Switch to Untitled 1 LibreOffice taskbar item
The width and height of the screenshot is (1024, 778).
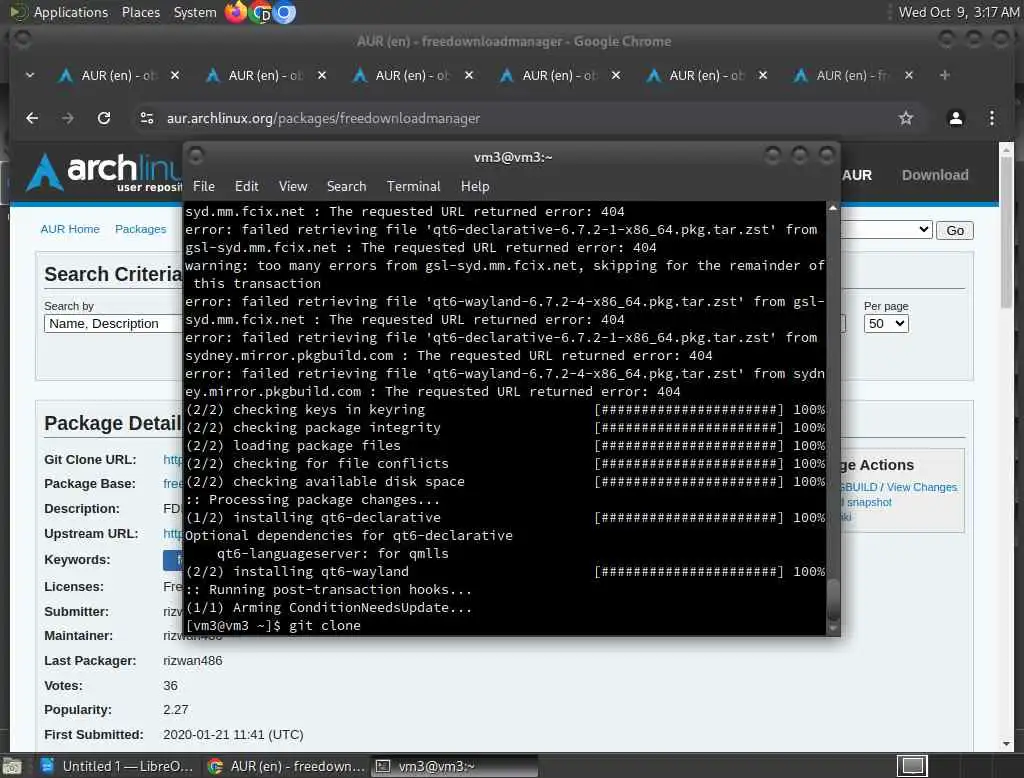(118, 766)
